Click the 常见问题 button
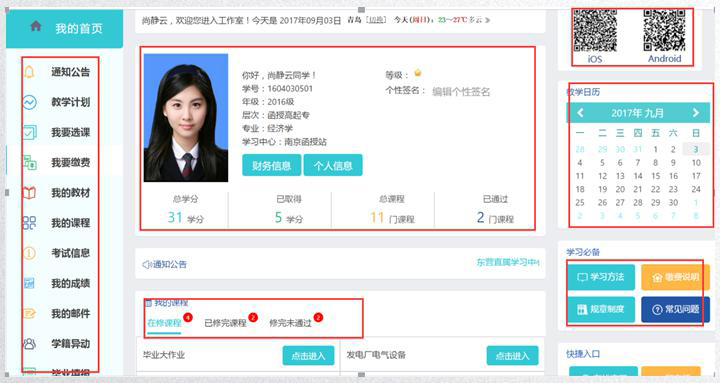 (675, 309)
